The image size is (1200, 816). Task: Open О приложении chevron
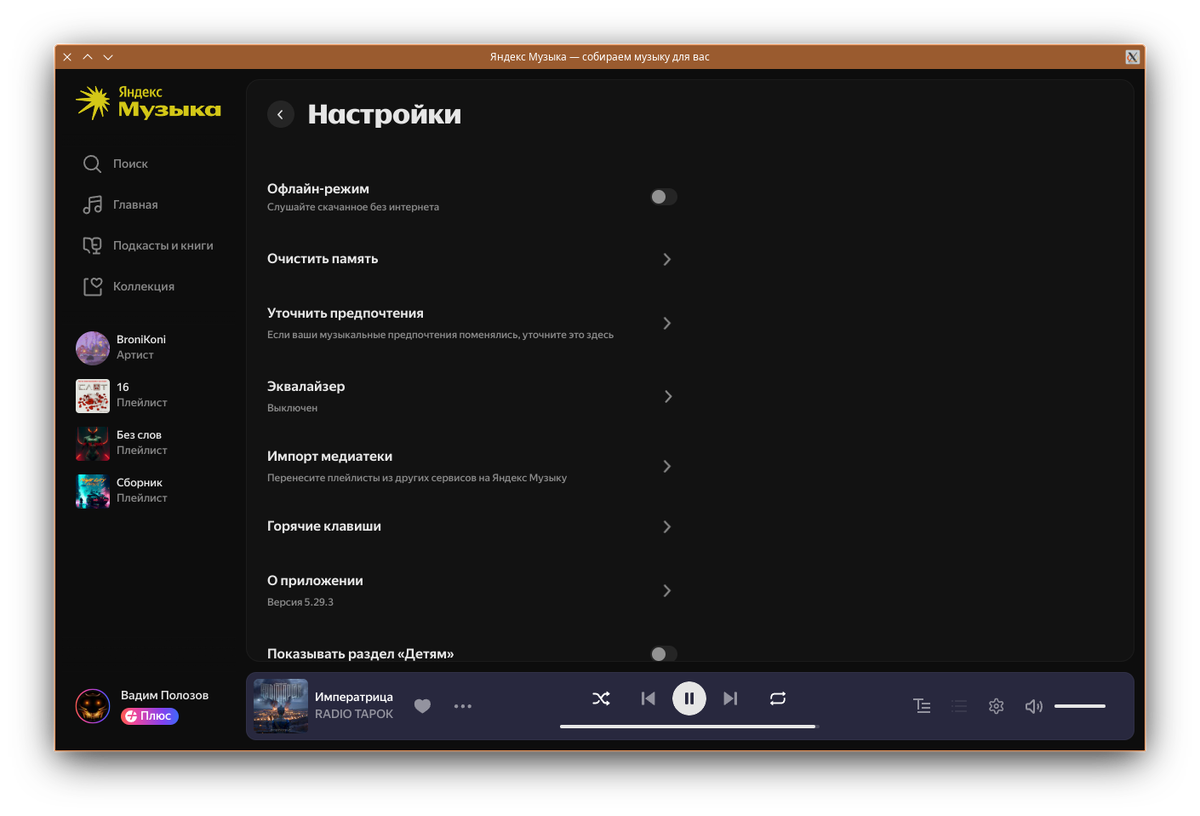point(667,591)
